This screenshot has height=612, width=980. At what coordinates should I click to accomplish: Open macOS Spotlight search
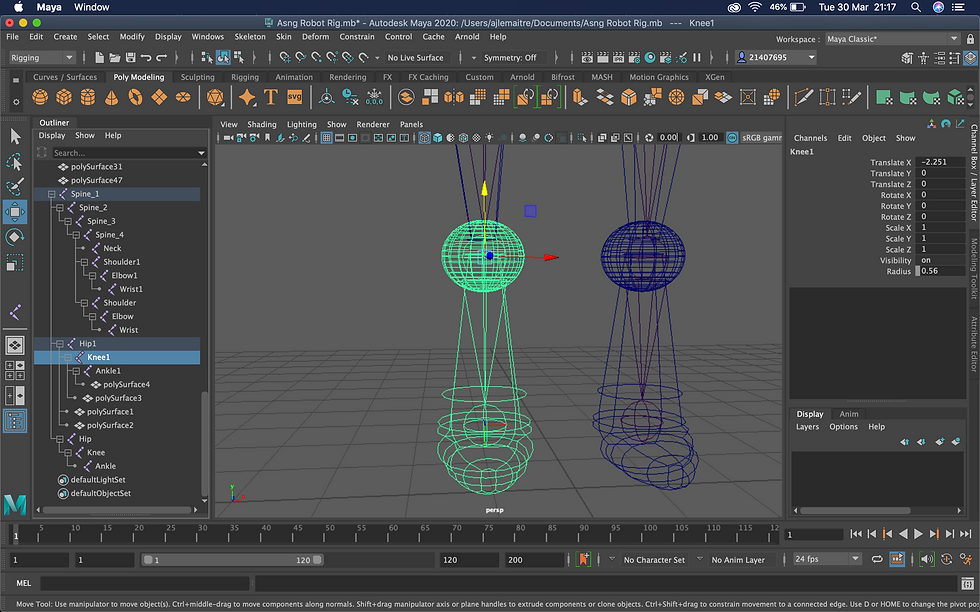916,8
